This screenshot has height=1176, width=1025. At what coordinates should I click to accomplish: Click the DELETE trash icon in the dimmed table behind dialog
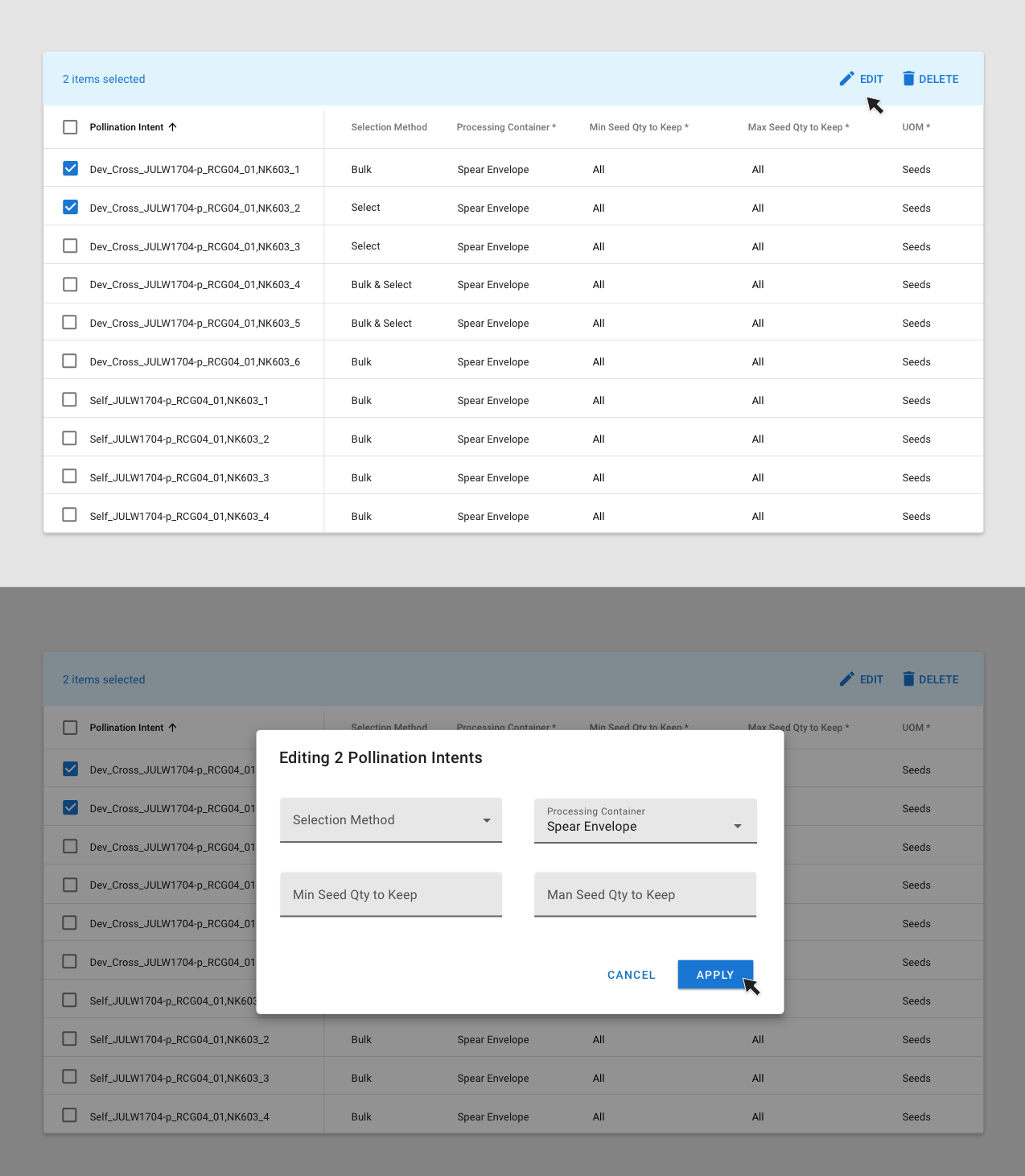[908, 679]
